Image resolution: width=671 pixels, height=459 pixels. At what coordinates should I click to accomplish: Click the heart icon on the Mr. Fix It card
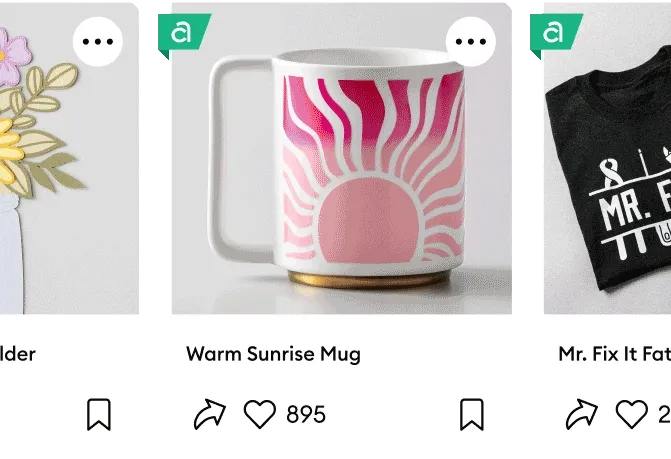(632, 414)
